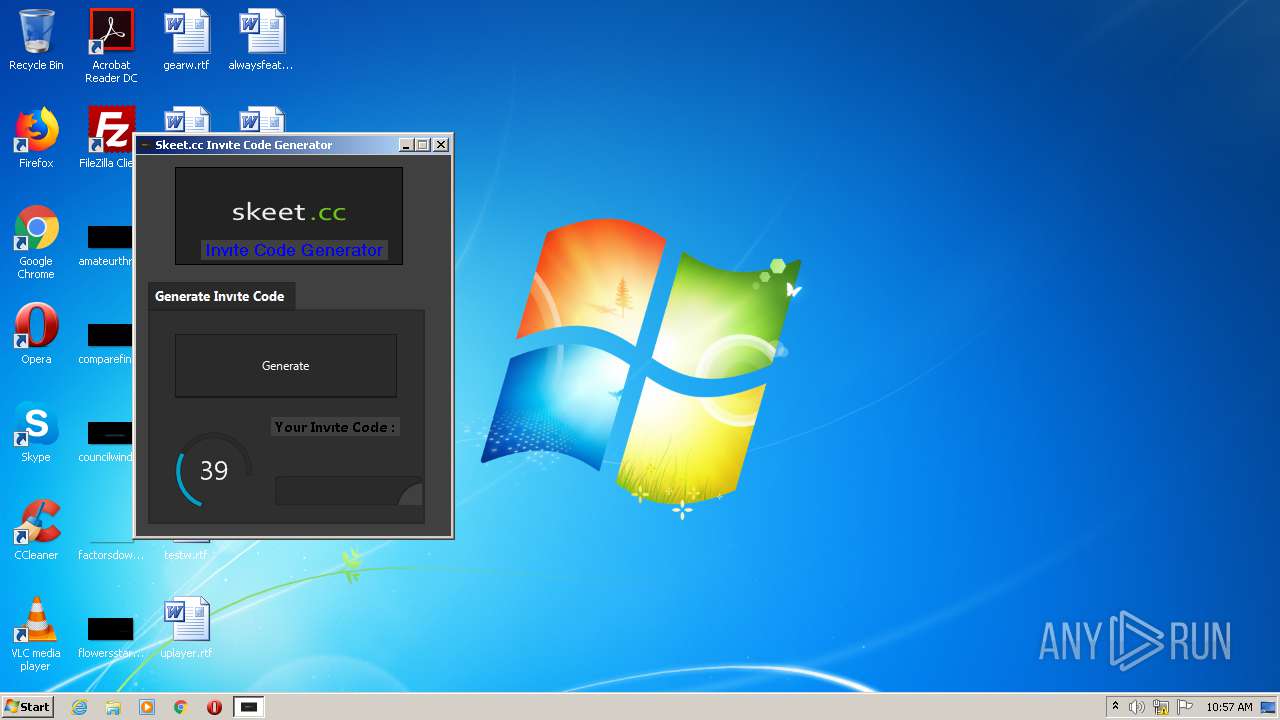The height and width of the screenshot is (720, 1280).
Task: Open the VLC media player shortcut
Action: [x=36, y=634]
